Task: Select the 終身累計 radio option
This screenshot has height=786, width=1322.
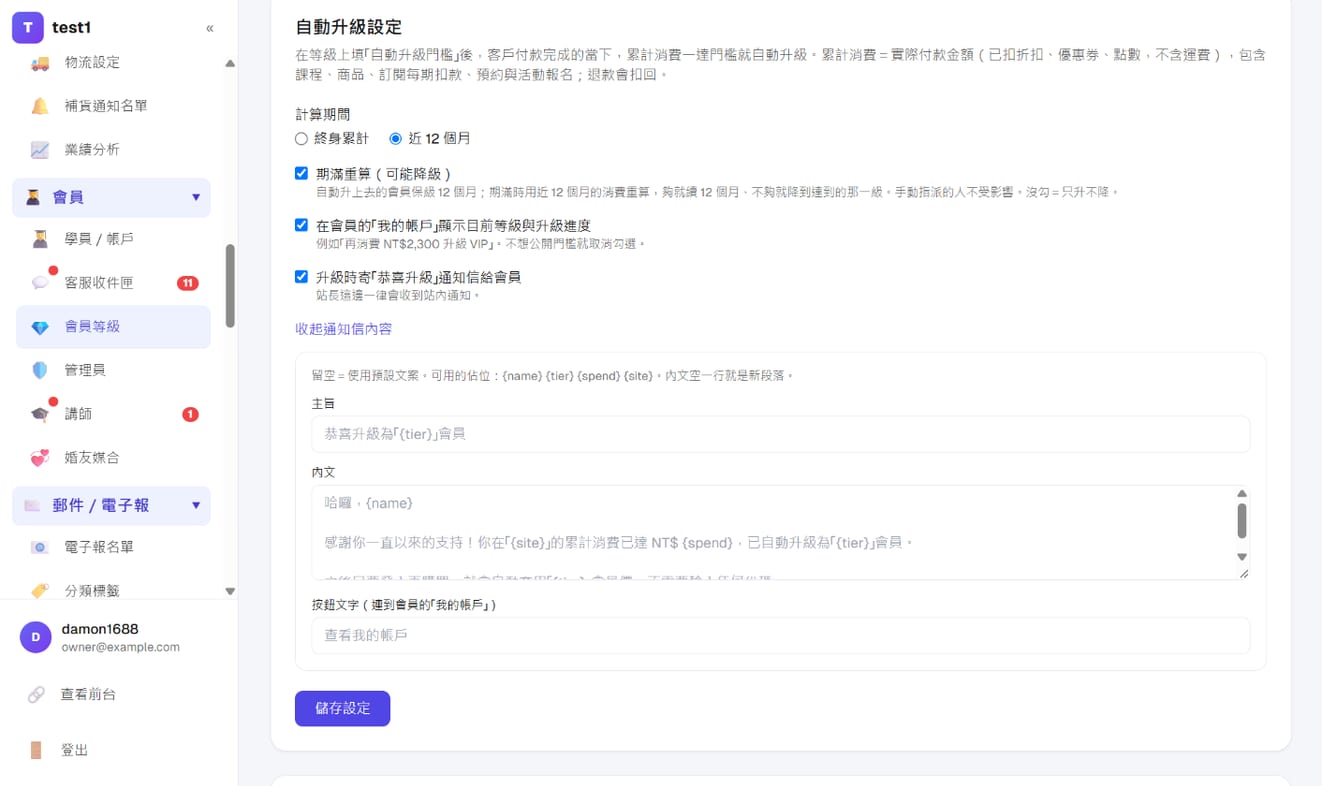Action: click(301, 139)
